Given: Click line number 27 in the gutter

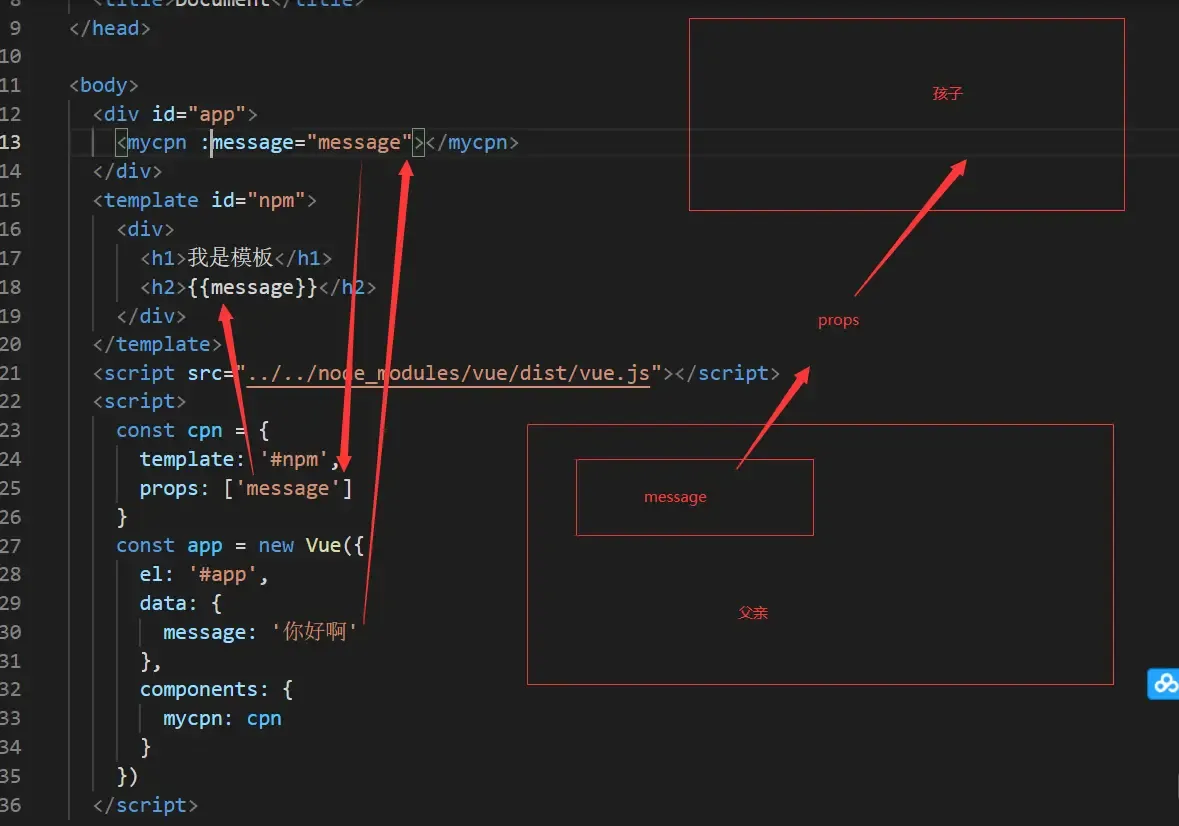Looking at the screenshot, I should pyautogui.click(x=11, y=546).
